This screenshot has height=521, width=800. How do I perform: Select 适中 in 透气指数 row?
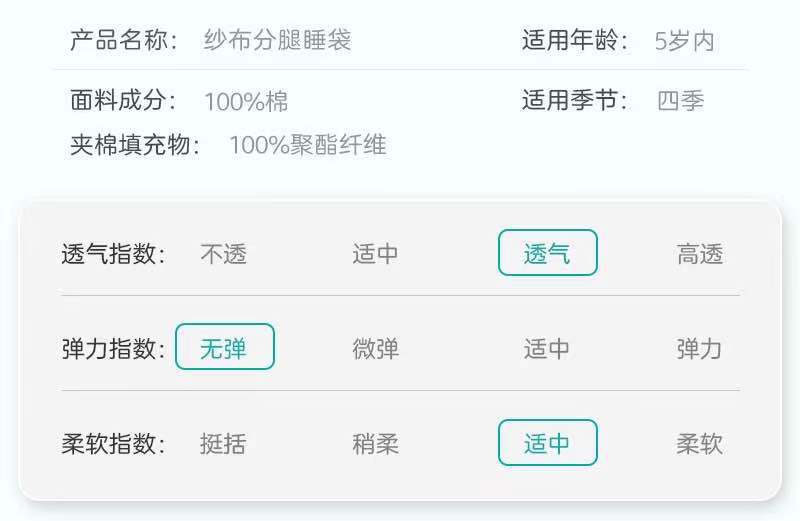375,254
